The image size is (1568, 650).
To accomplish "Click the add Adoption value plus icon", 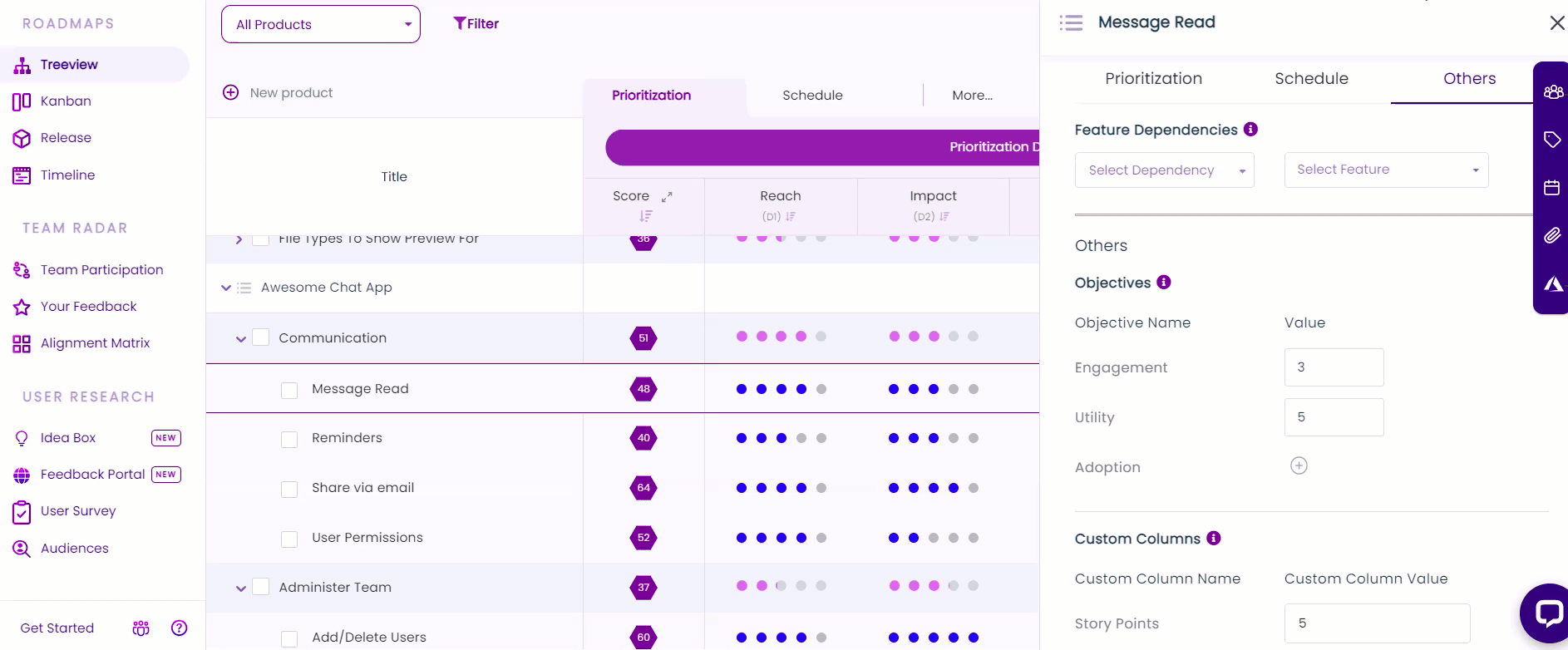I will [1299, 465].
